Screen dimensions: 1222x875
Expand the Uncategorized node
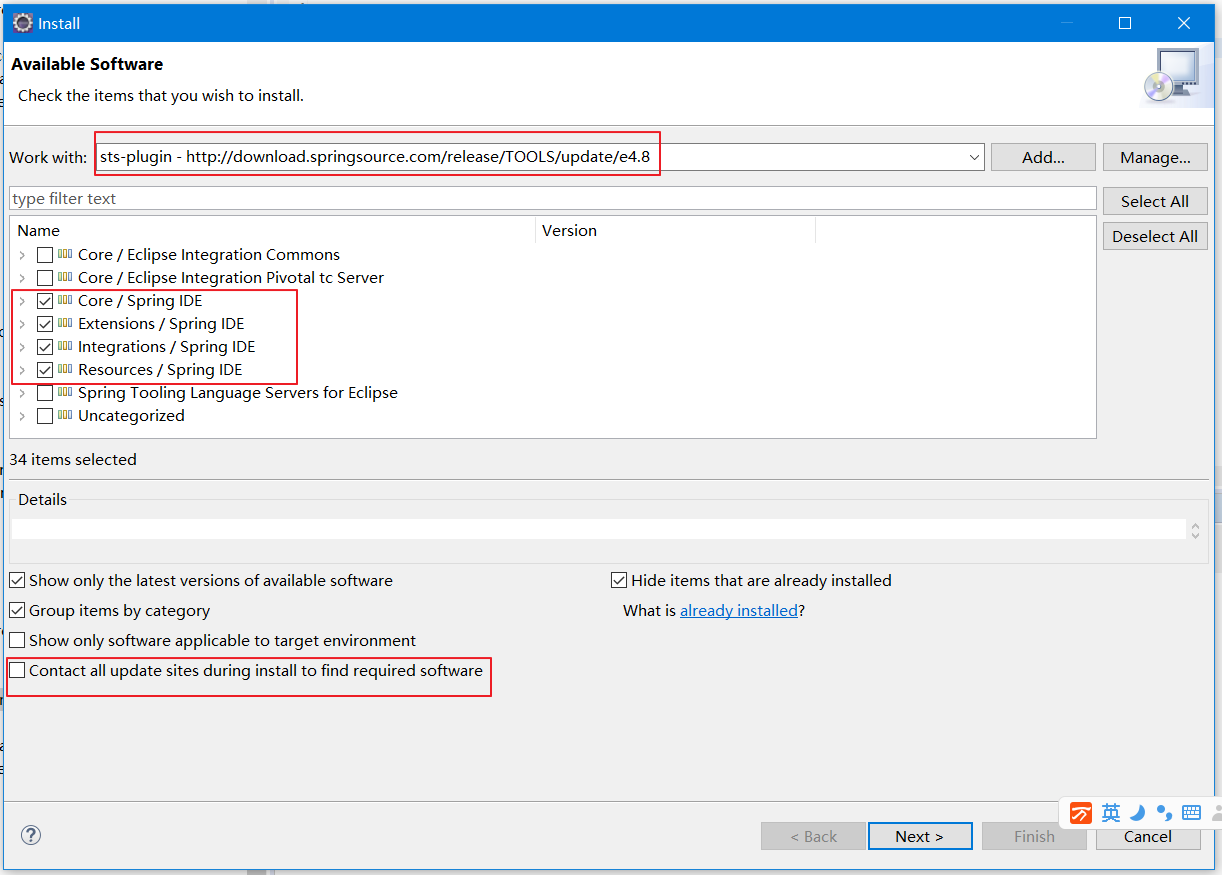pos(22,416)
